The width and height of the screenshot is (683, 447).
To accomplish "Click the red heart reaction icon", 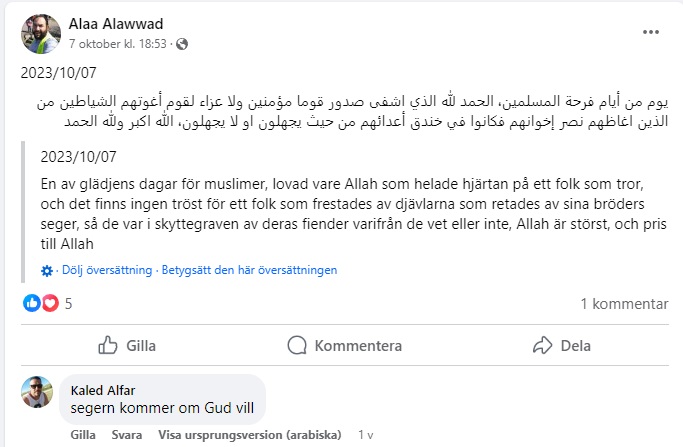I will pos(49,303).
